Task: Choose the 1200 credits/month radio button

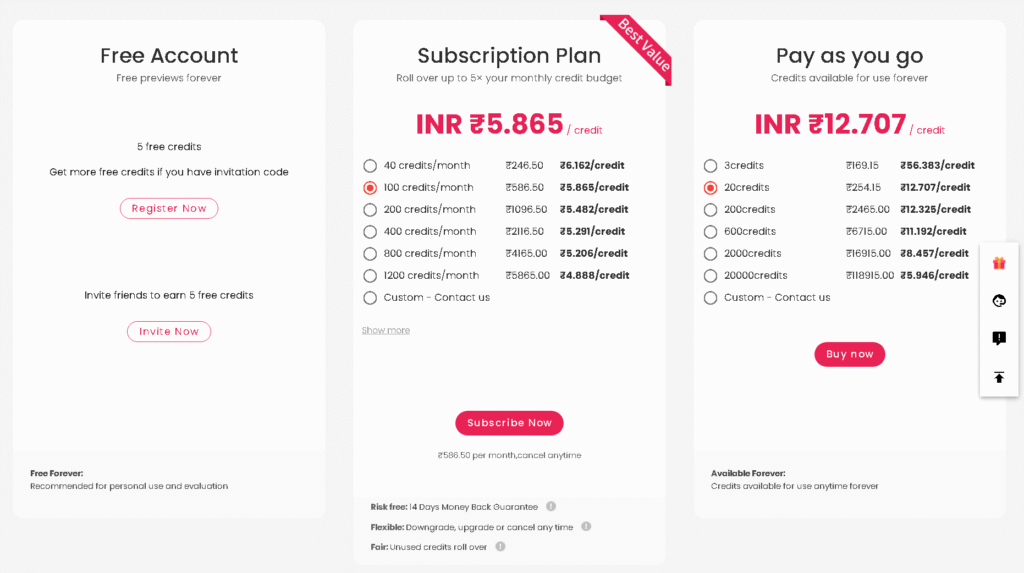Action: (370, 276)
